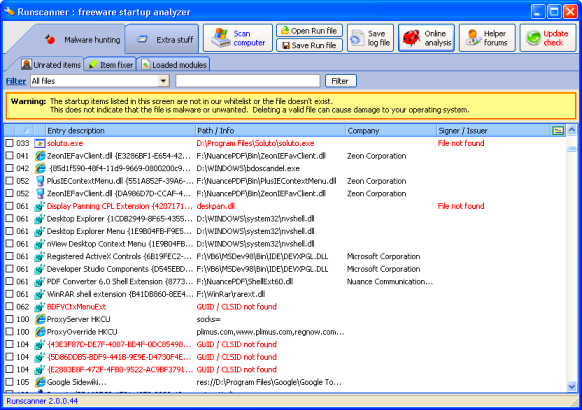
Task: Click the BDFVCtxMenuExt row icon
Action: 39,307
